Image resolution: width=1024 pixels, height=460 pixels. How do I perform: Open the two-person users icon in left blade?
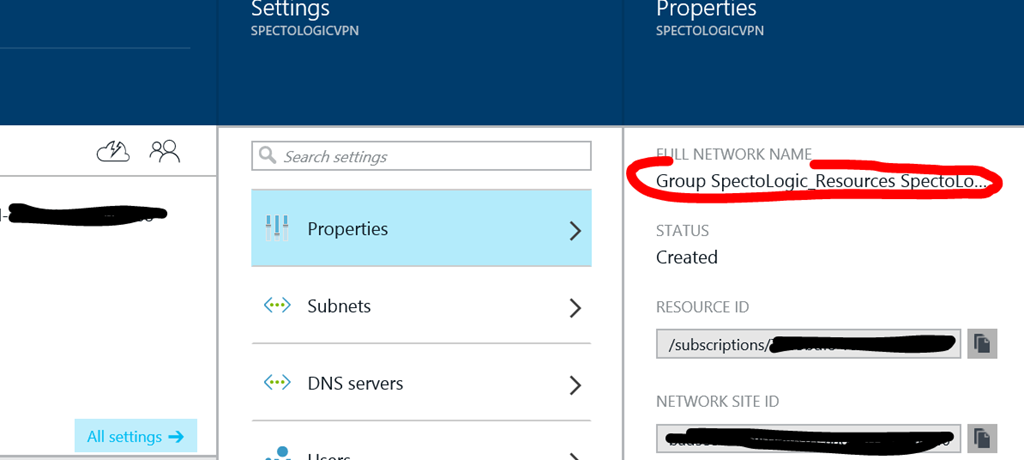(164, 151)
